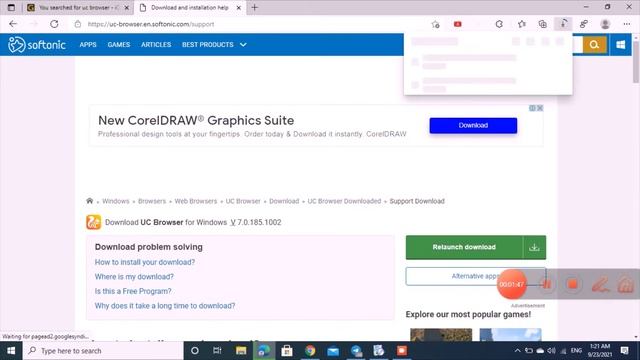Open the Browsers breadcrumb link
Screen dimensions: 640x360
point(152,201)
